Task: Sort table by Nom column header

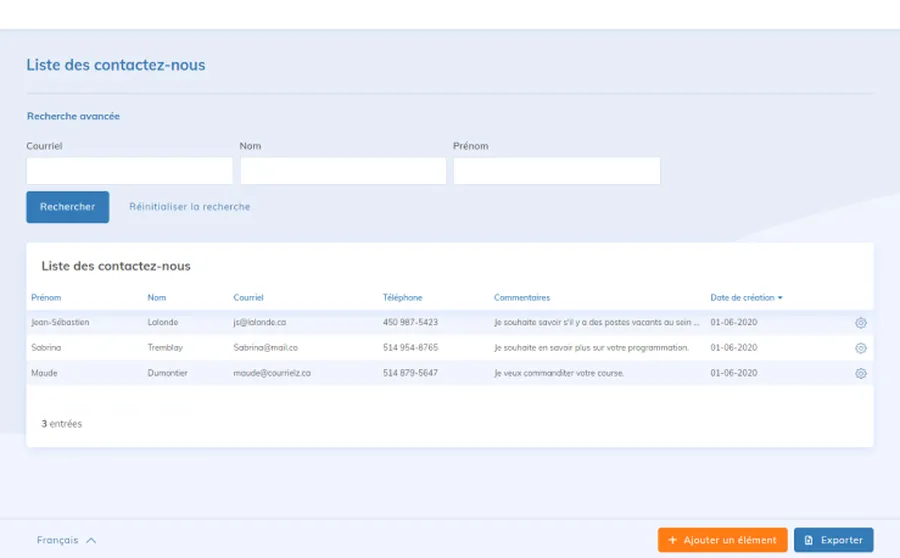Action: point(157,298)
